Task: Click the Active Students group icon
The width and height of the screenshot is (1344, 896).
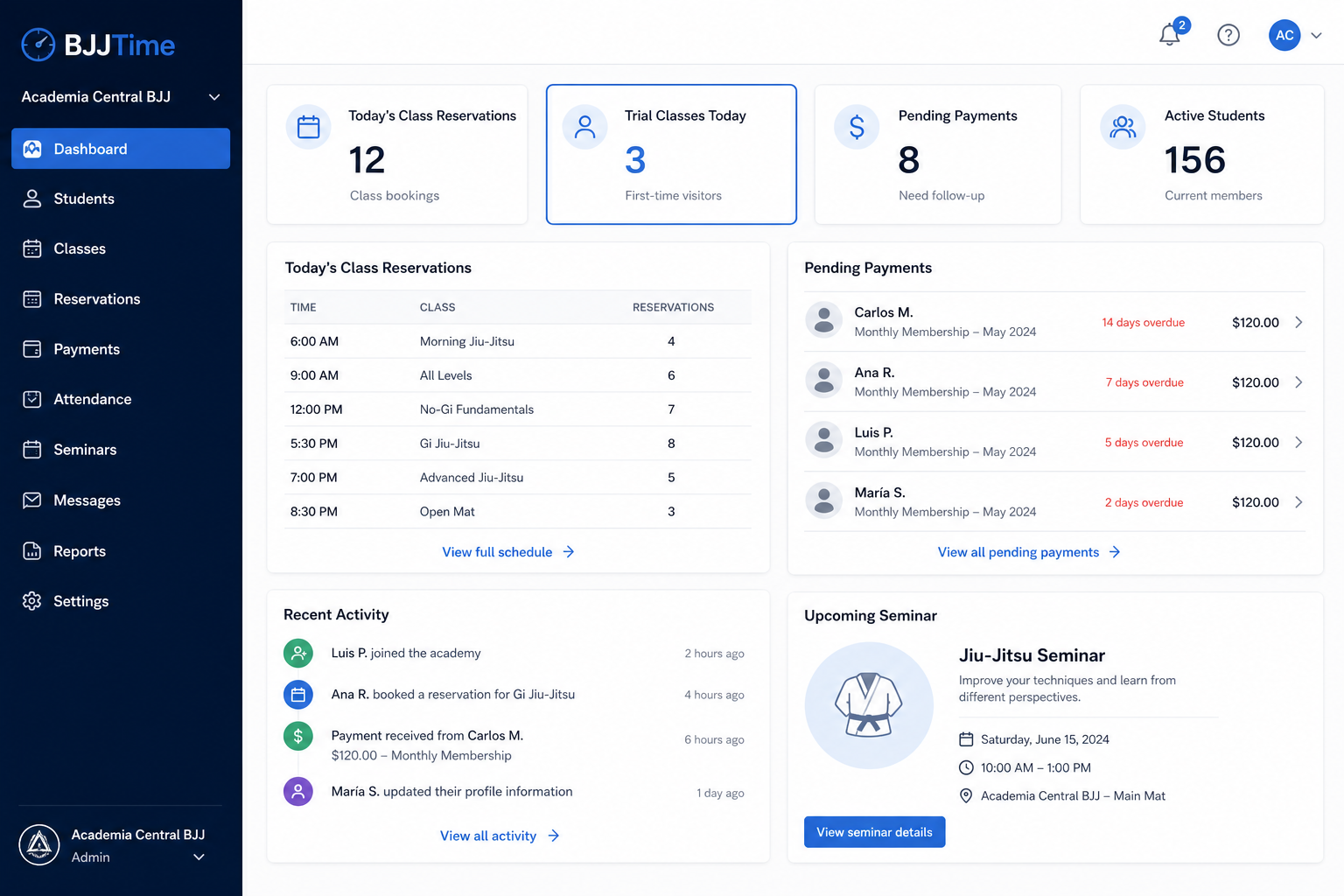Action: pos(1123,128)
